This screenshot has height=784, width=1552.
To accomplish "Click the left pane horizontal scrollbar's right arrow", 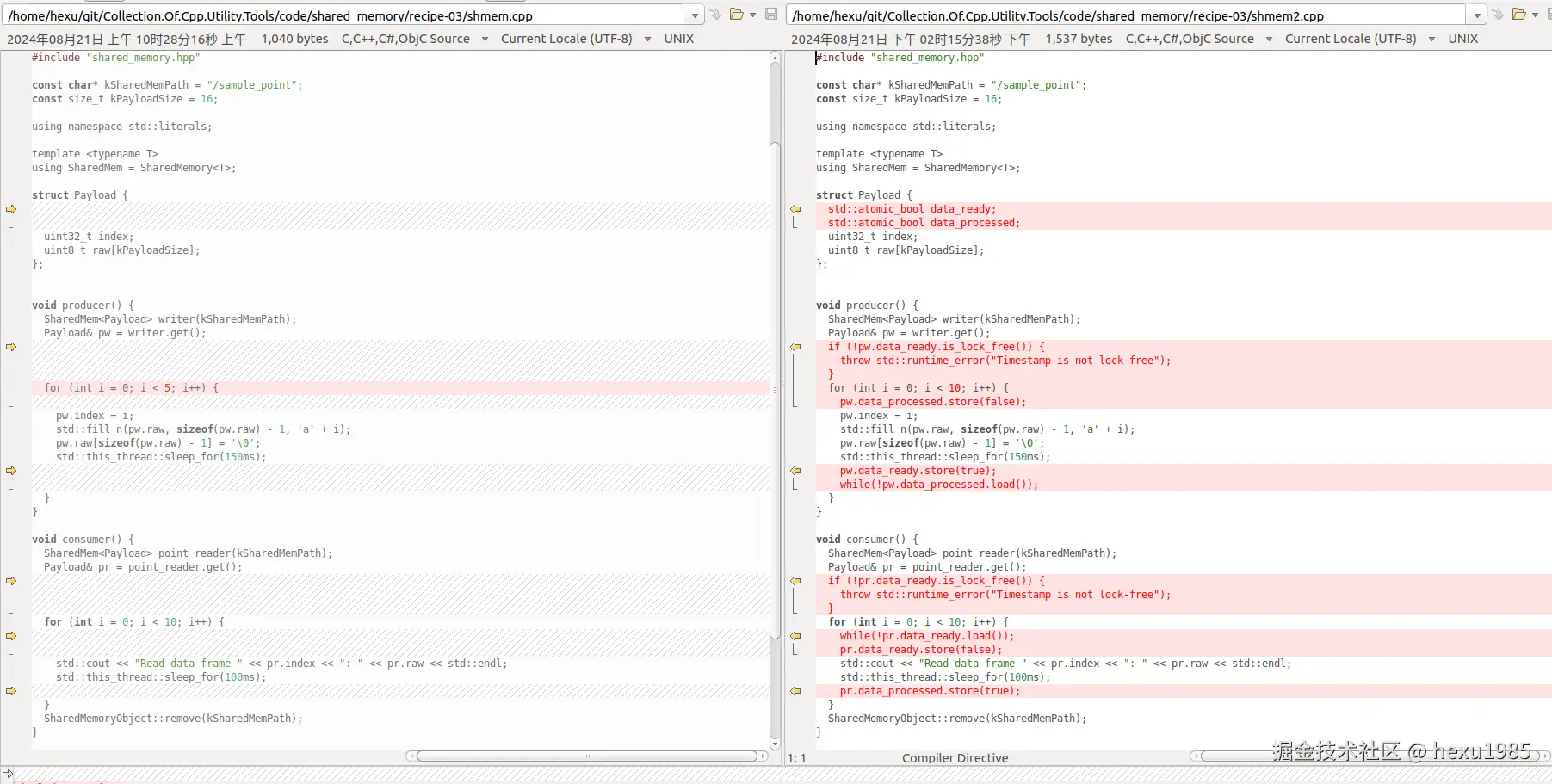I will coord(763,756).
